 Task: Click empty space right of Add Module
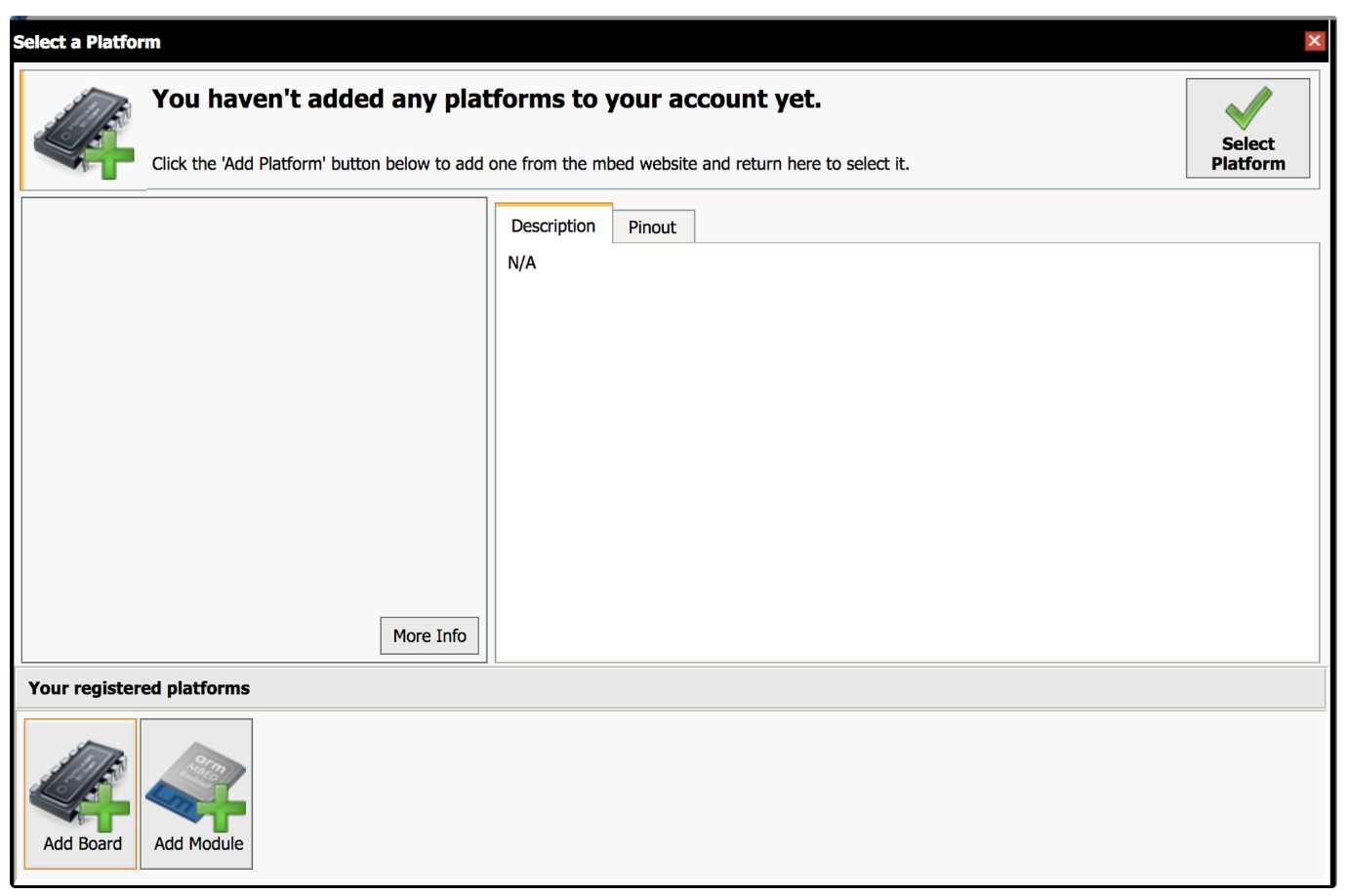click(781, 795)
